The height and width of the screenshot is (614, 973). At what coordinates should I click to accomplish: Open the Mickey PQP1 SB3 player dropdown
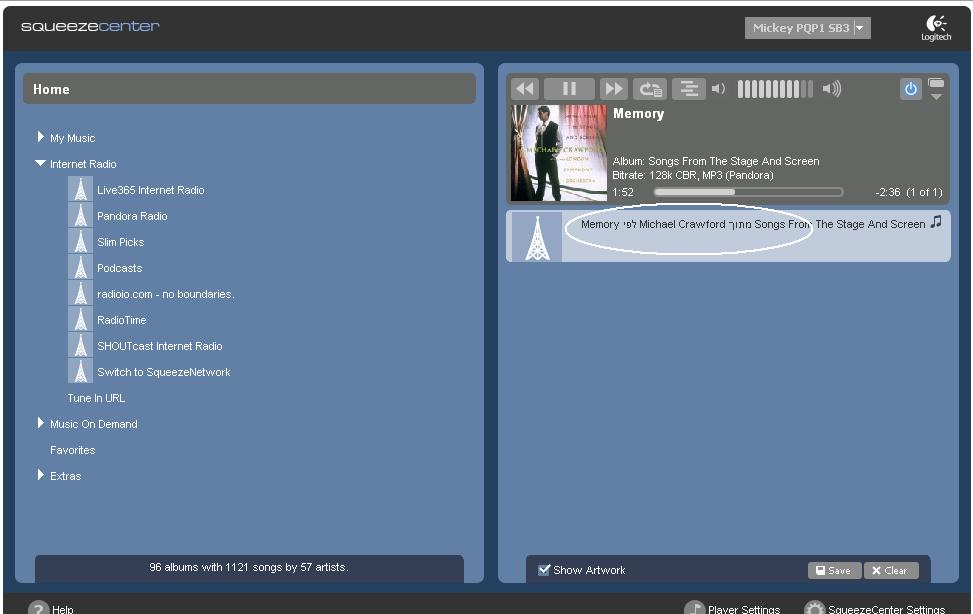coord(807,28)
